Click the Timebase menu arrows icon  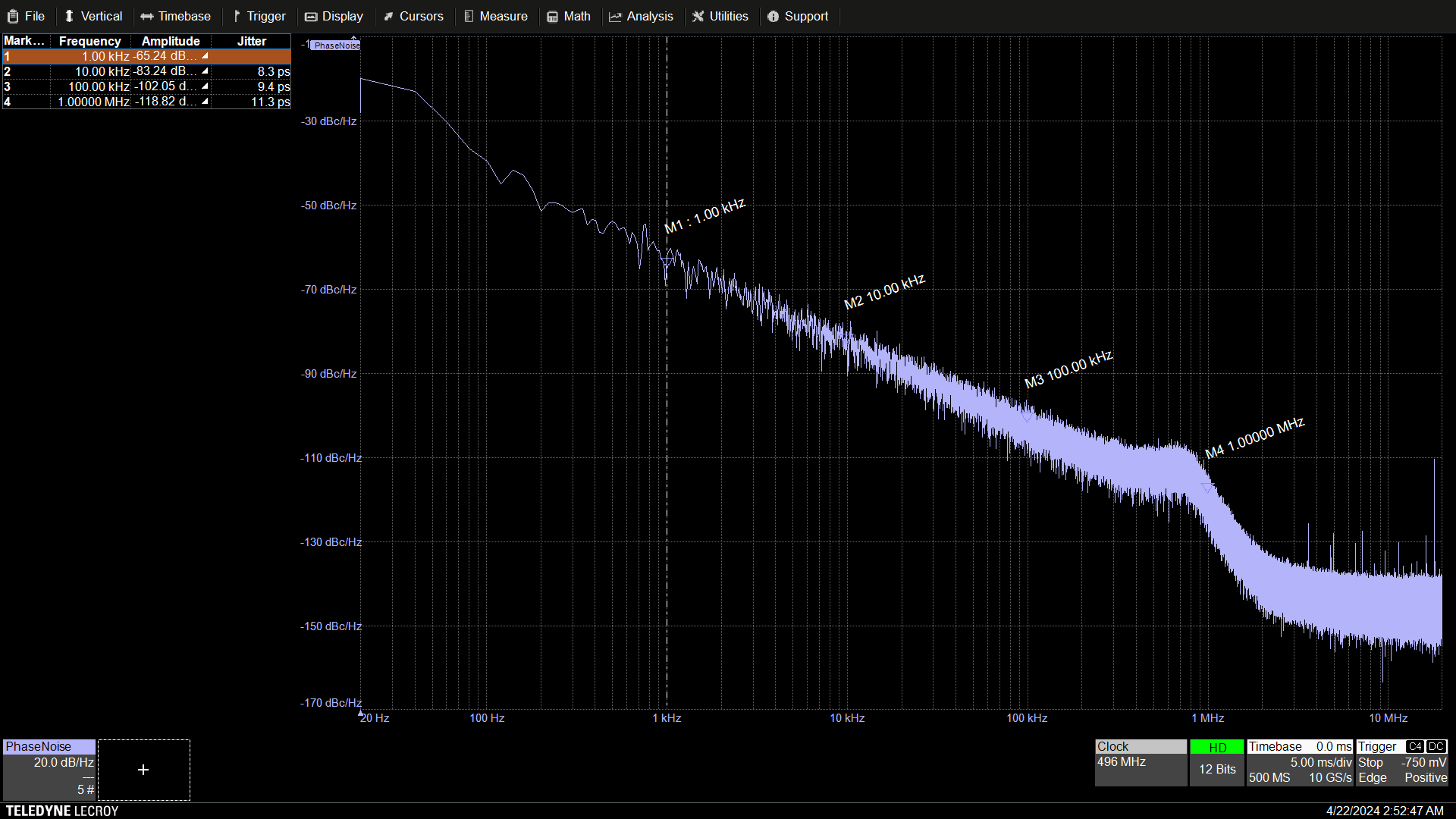pos(147,17)
